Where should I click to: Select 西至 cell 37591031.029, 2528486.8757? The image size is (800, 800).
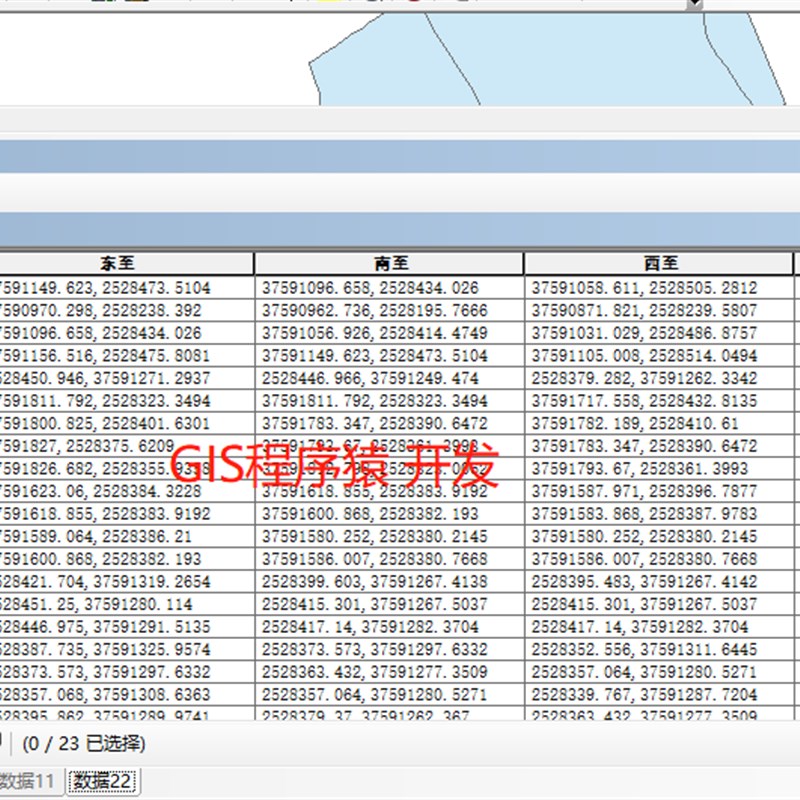tap(659, 333)
